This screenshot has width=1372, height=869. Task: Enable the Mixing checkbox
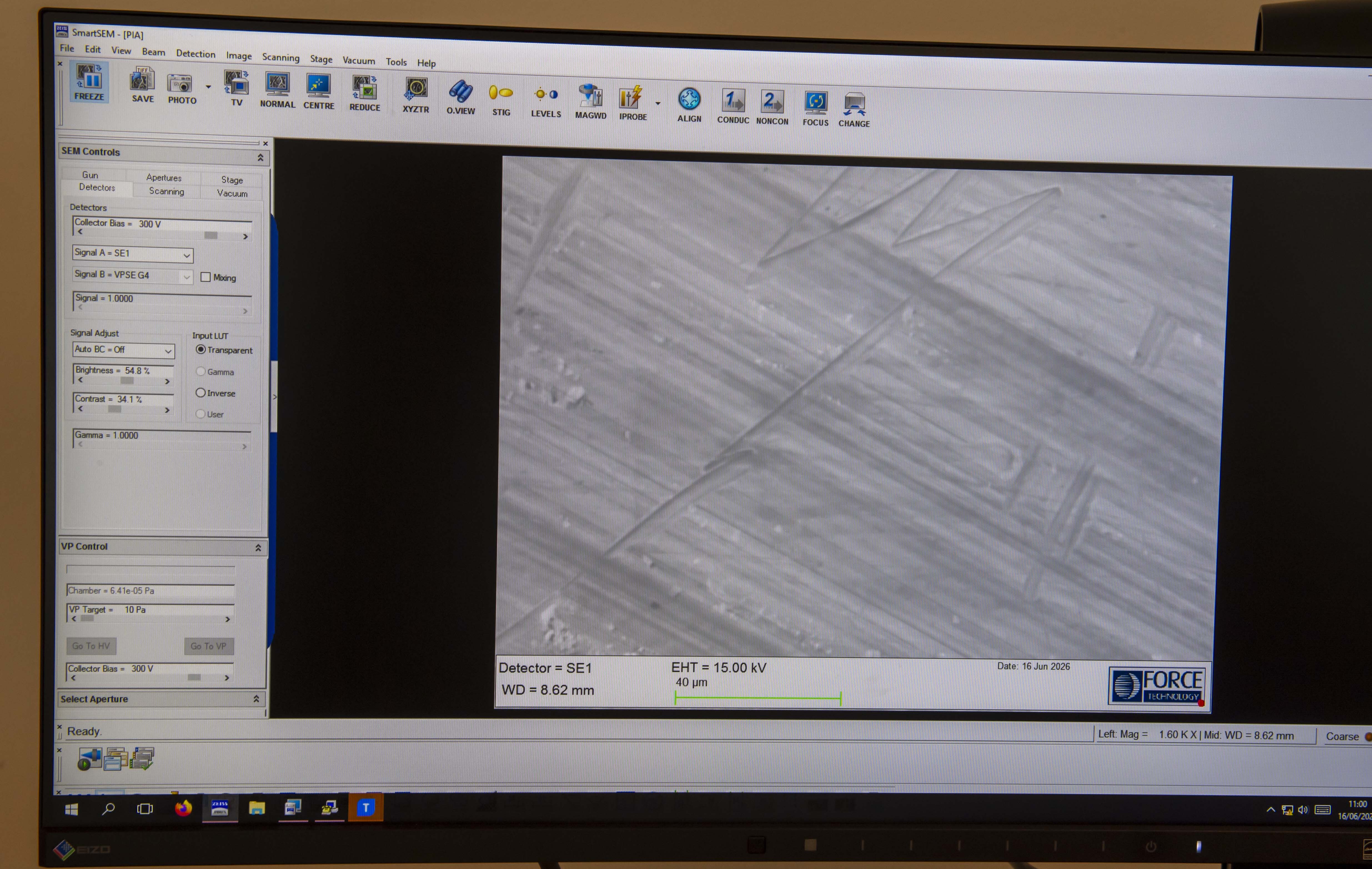click(206, 277)
